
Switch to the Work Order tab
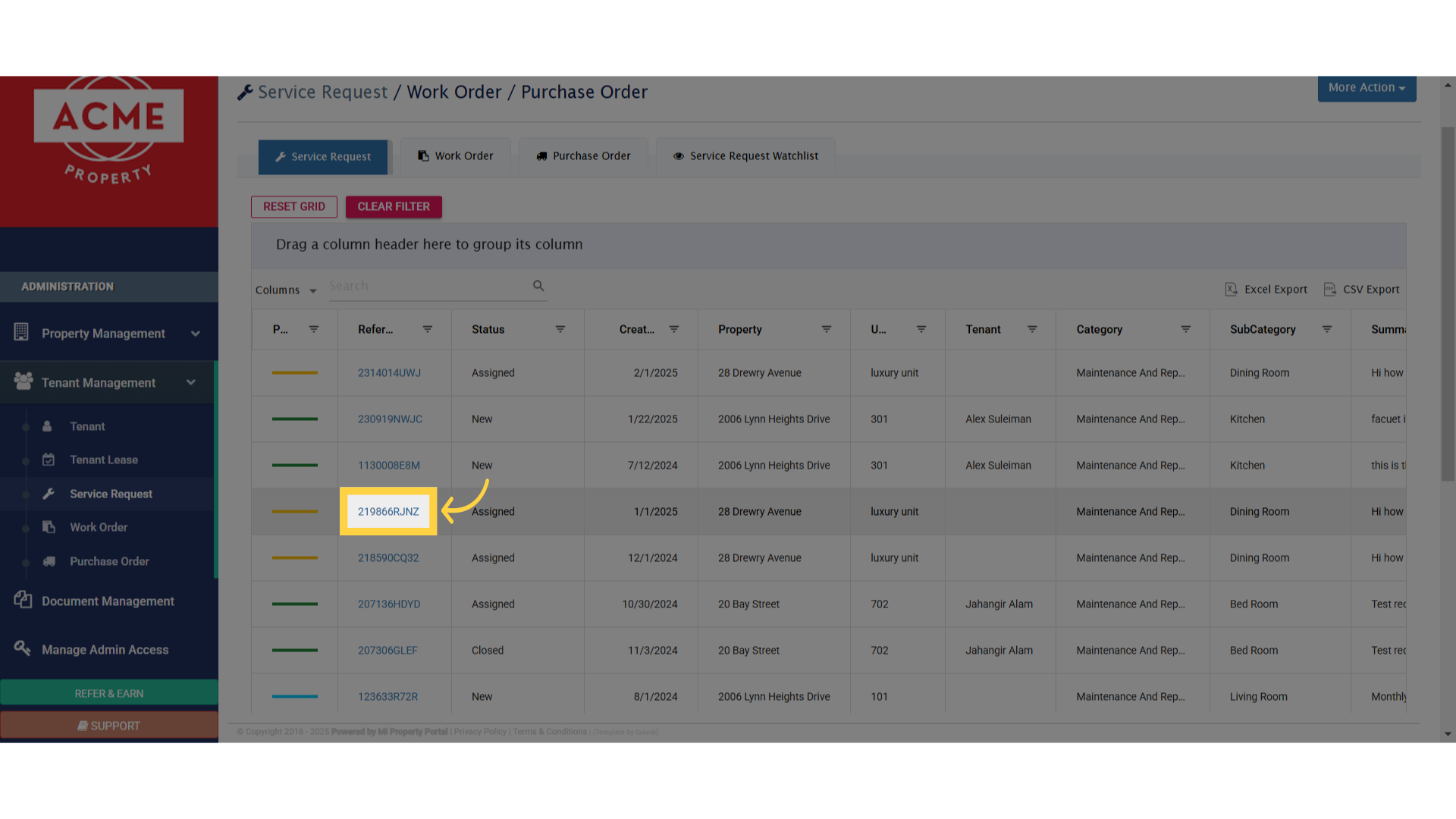click(455, 156)
